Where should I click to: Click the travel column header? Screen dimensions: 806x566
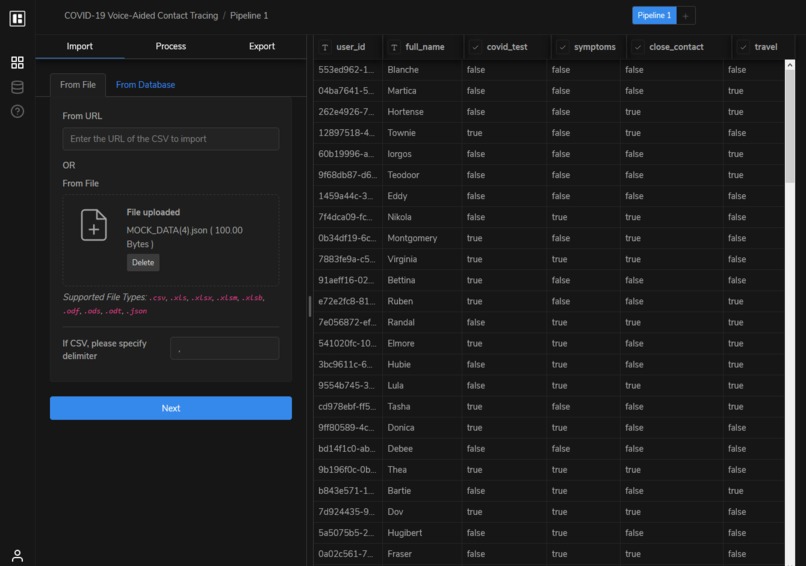tap(763, 47)
